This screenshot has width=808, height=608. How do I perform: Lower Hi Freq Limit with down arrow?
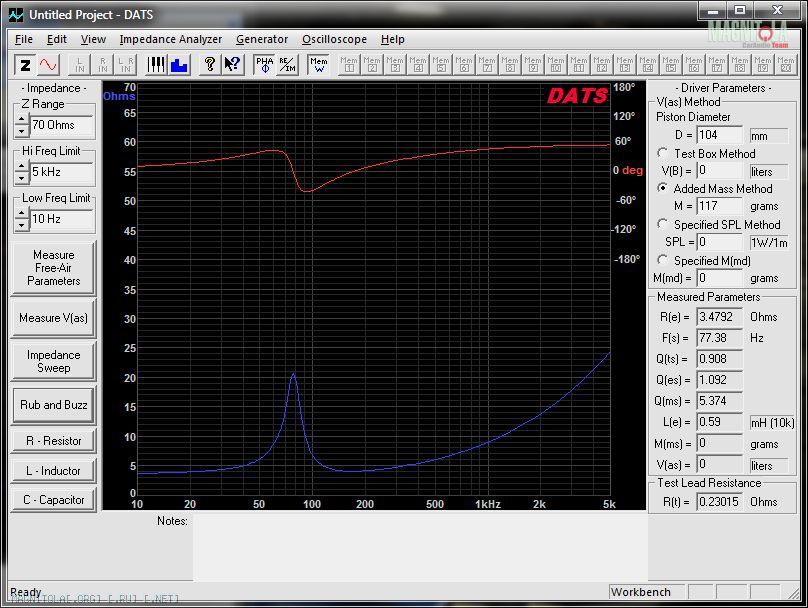pyautogui.click(x=22, y=178)
